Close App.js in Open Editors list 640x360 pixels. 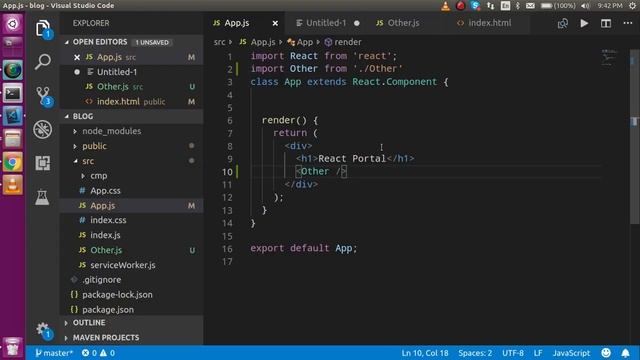pos(77,57)
